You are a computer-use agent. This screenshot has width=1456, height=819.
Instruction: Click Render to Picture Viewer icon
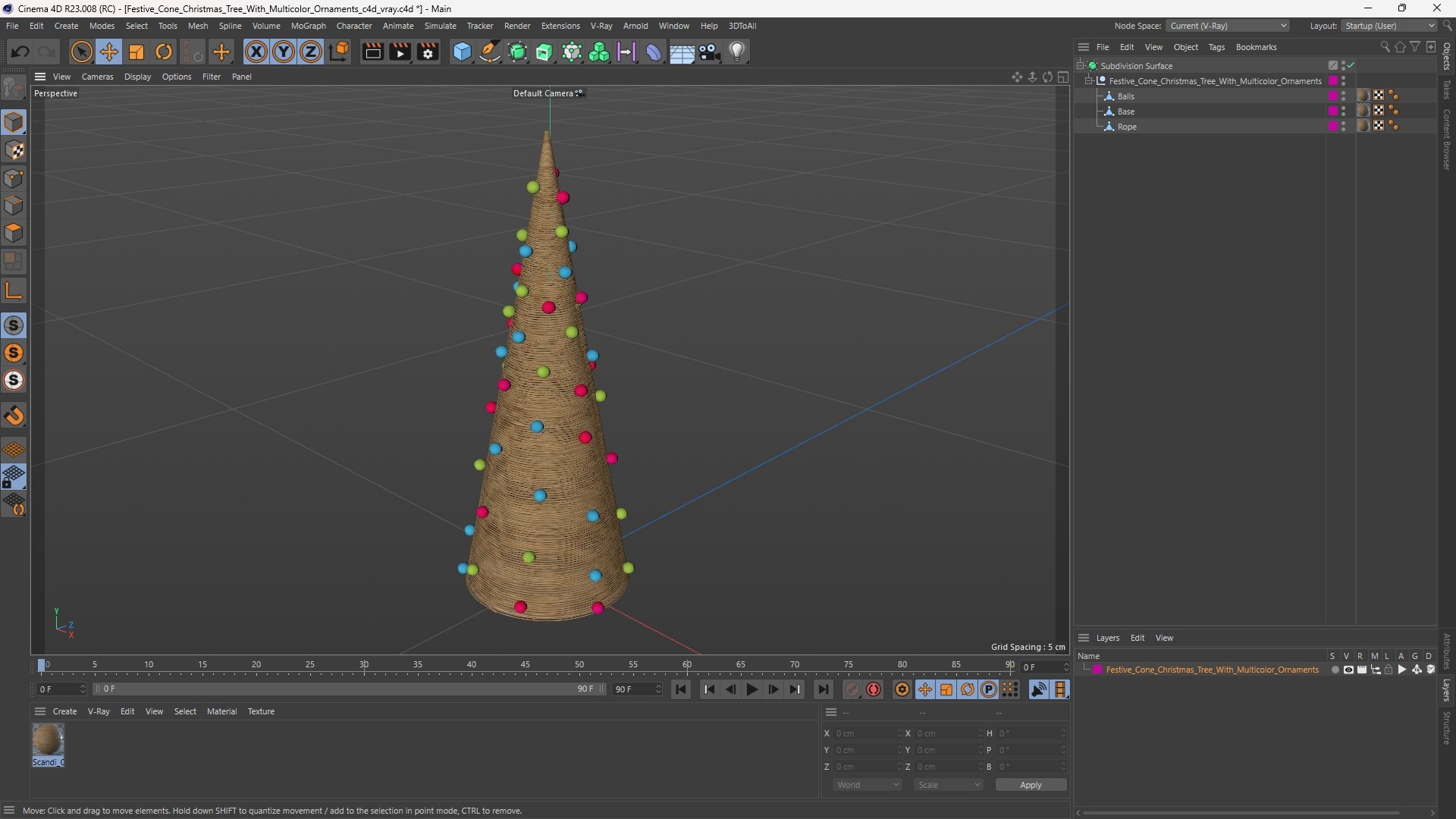click(400, 52)
